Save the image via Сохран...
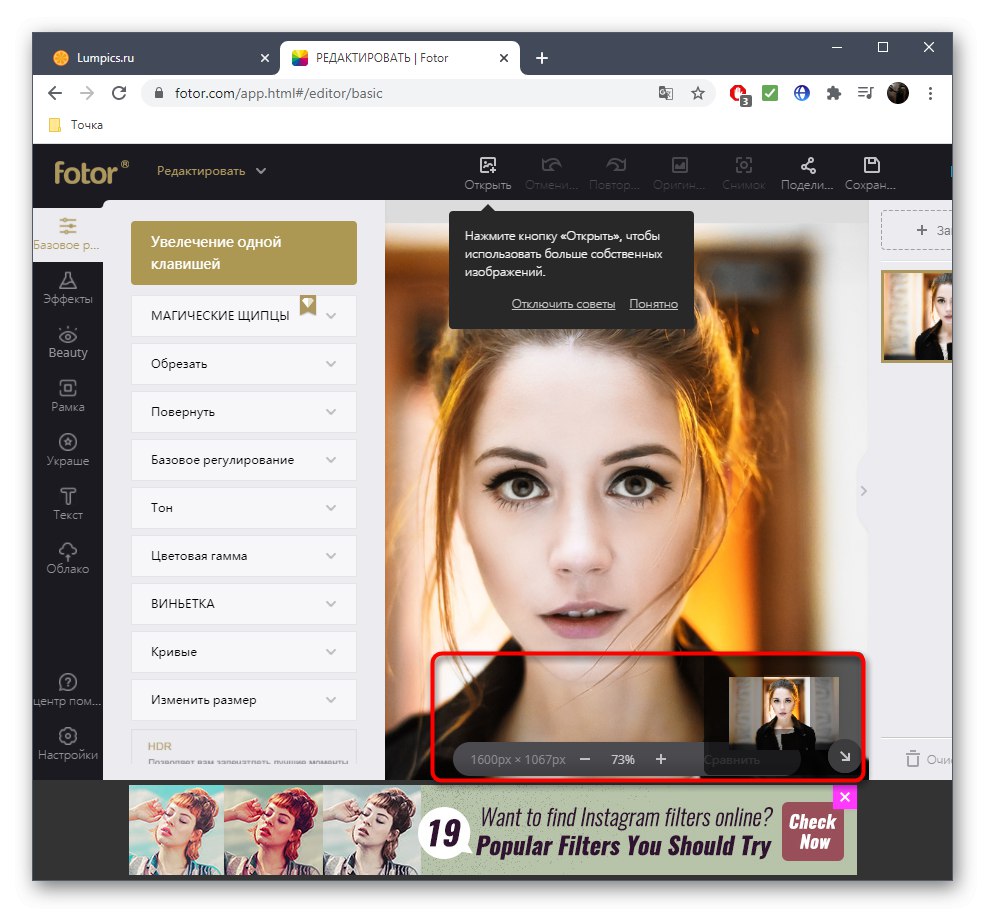 click(870, 173)
